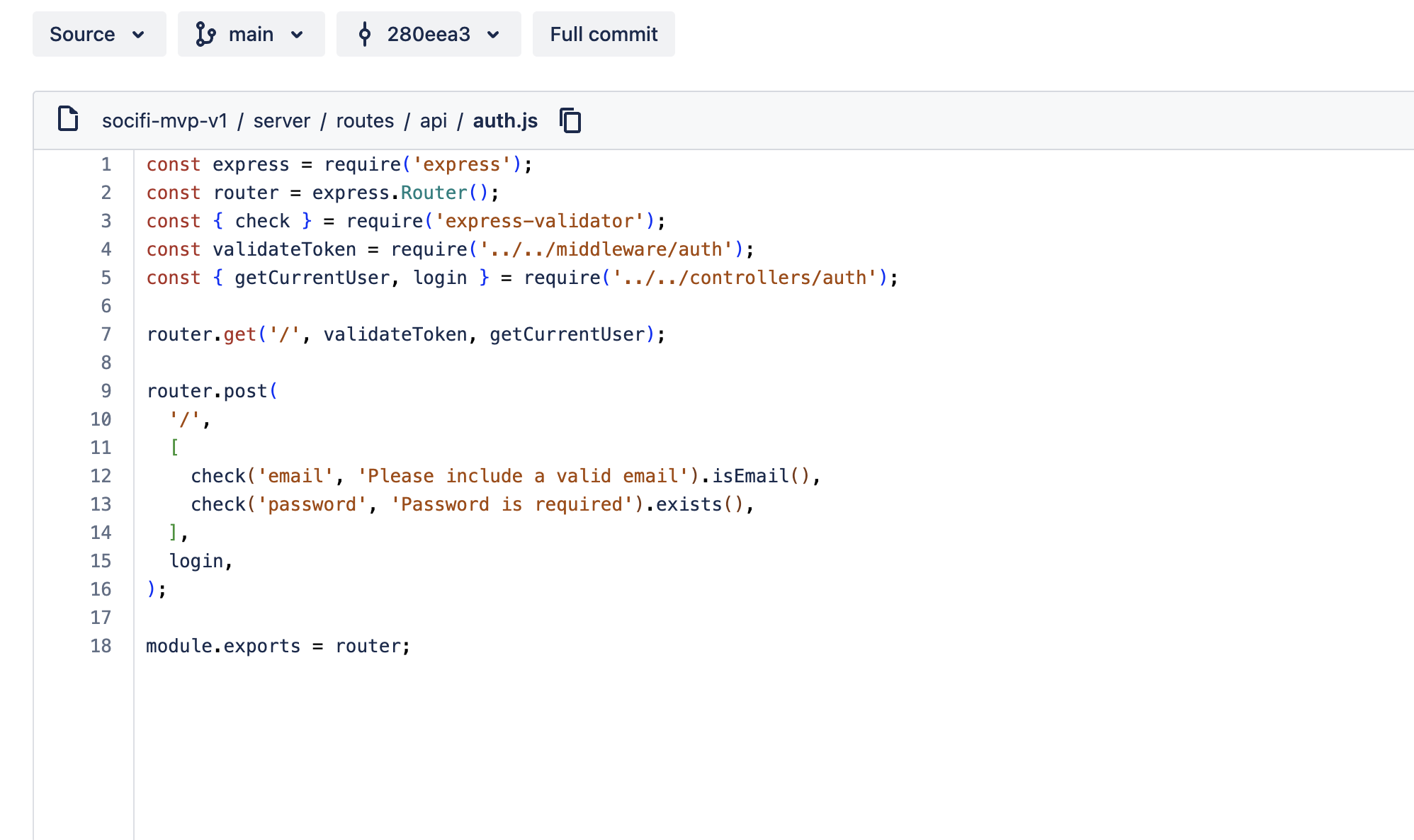The height and width of the screenshot is (840, 1414).
Task: Click line number 7 in gutter
Action: pyautogui.click(x=106, y=334)
